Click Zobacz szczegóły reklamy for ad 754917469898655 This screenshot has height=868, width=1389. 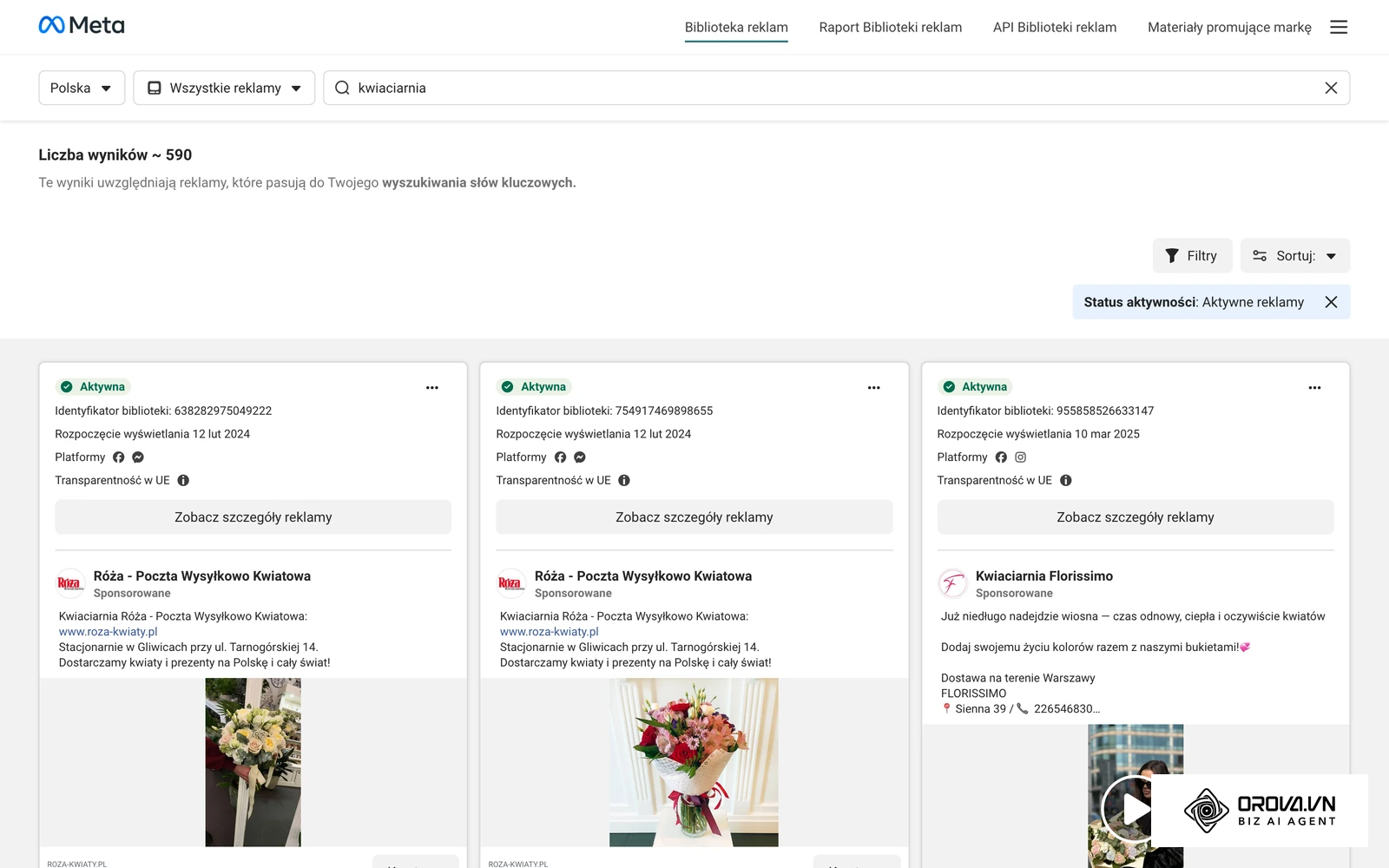[694, 516]
